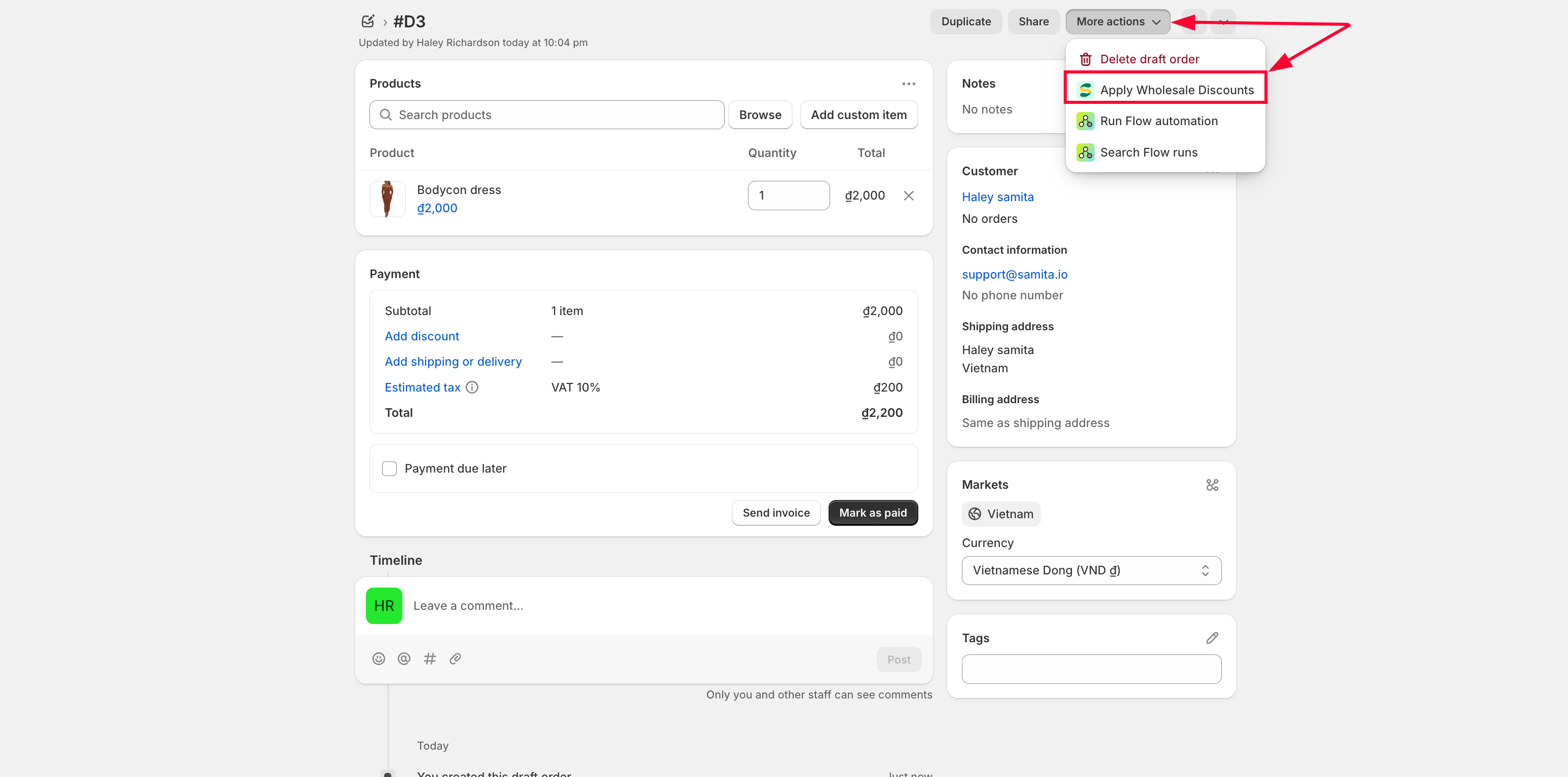Select Run Flow automation menu entry
Image resolution: width=1568 pixels, height=777 pixels.
coord(1158,121)
